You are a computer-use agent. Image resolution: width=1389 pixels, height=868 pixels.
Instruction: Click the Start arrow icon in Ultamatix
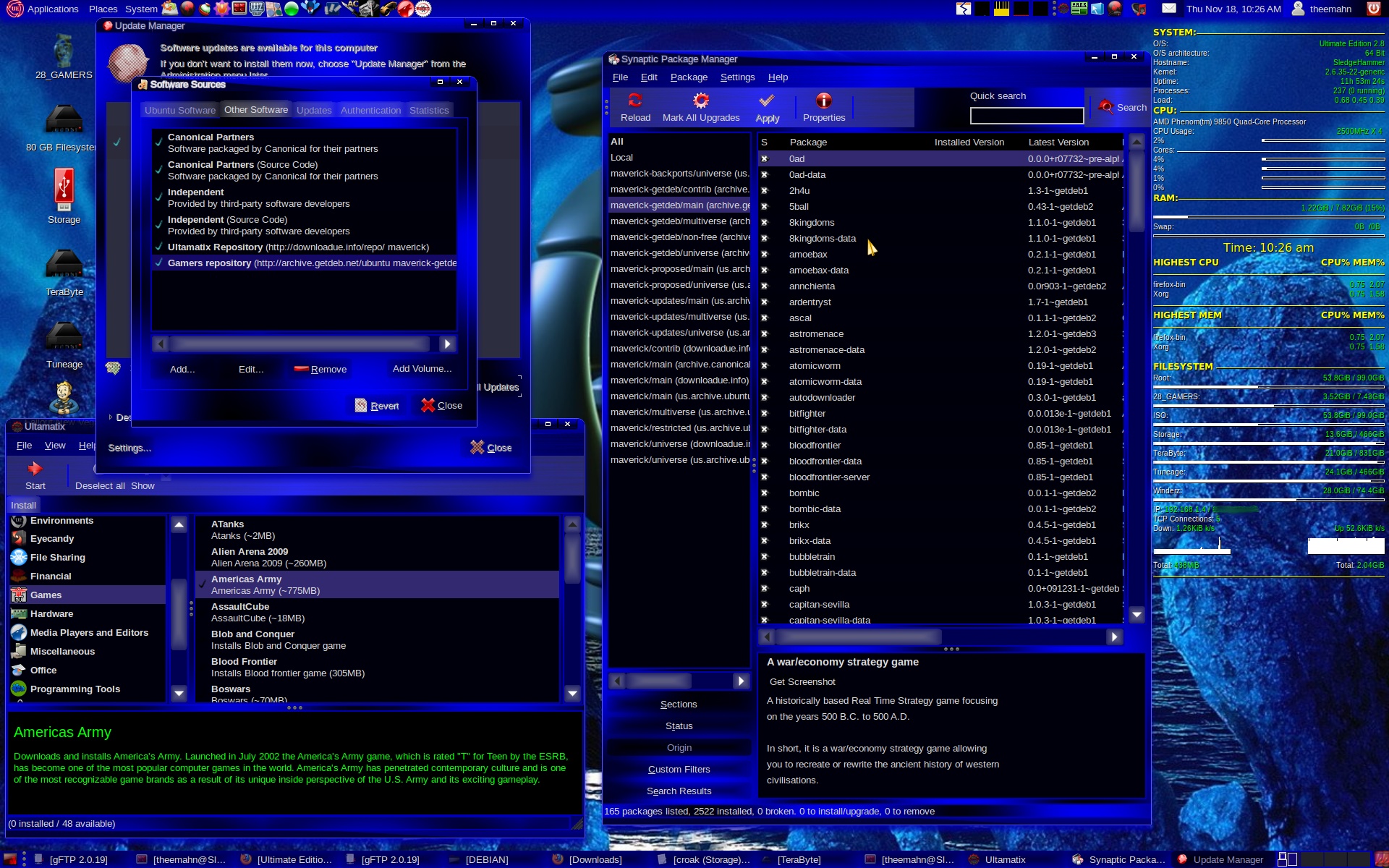click(35, 468)
